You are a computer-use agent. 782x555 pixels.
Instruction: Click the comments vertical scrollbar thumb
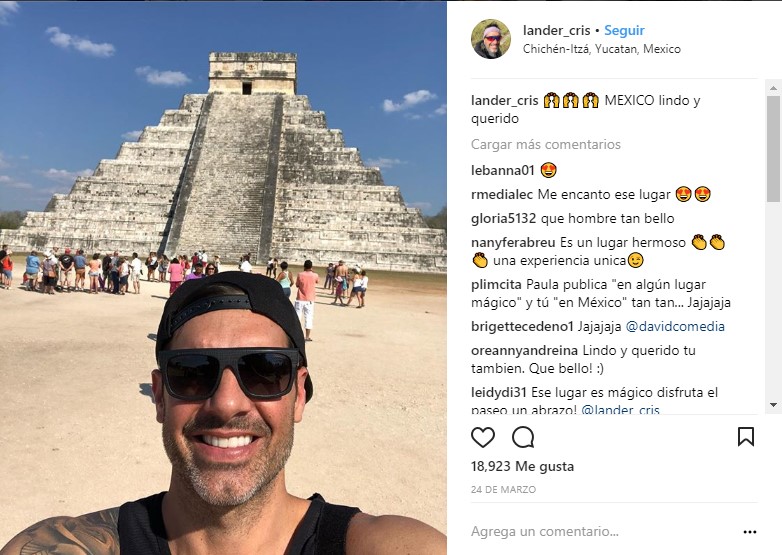click(773, 148)
